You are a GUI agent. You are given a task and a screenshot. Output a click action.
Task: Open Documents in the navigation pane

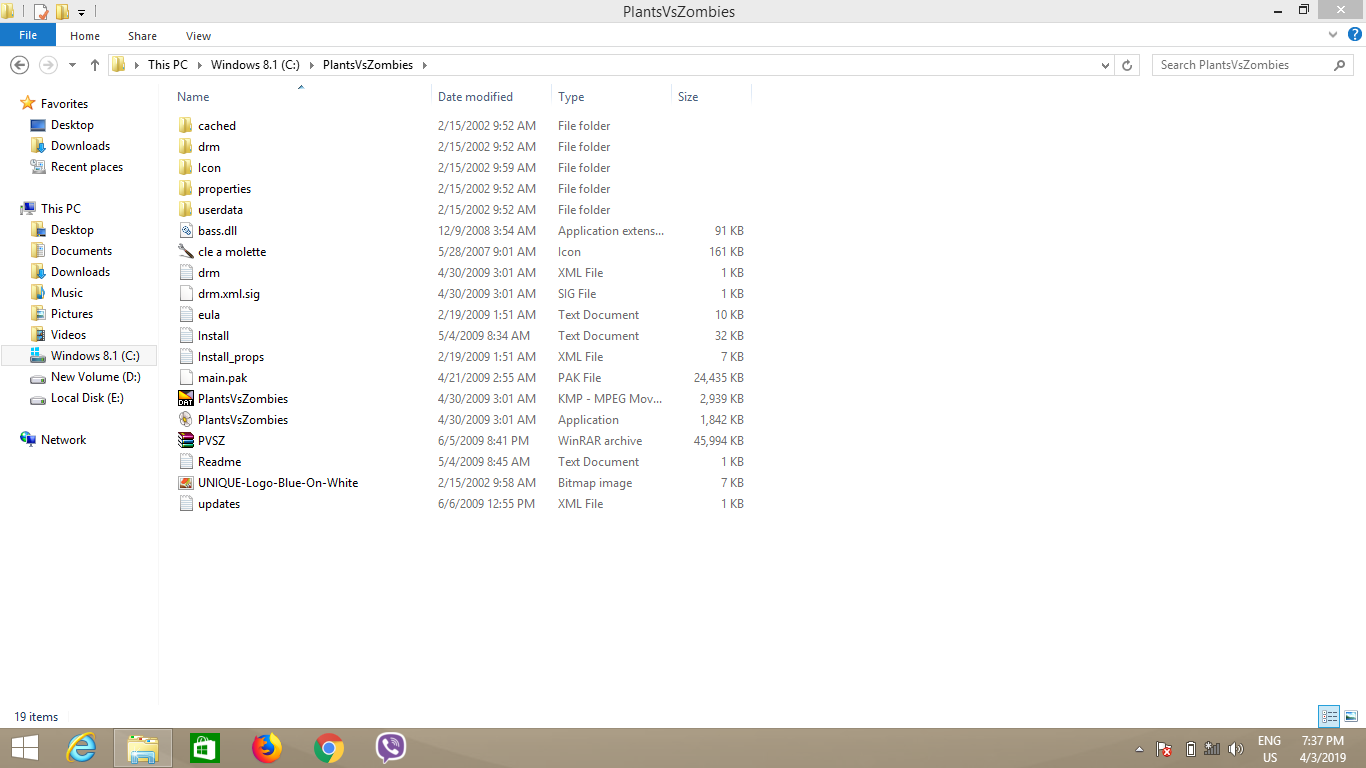[81, 251]
